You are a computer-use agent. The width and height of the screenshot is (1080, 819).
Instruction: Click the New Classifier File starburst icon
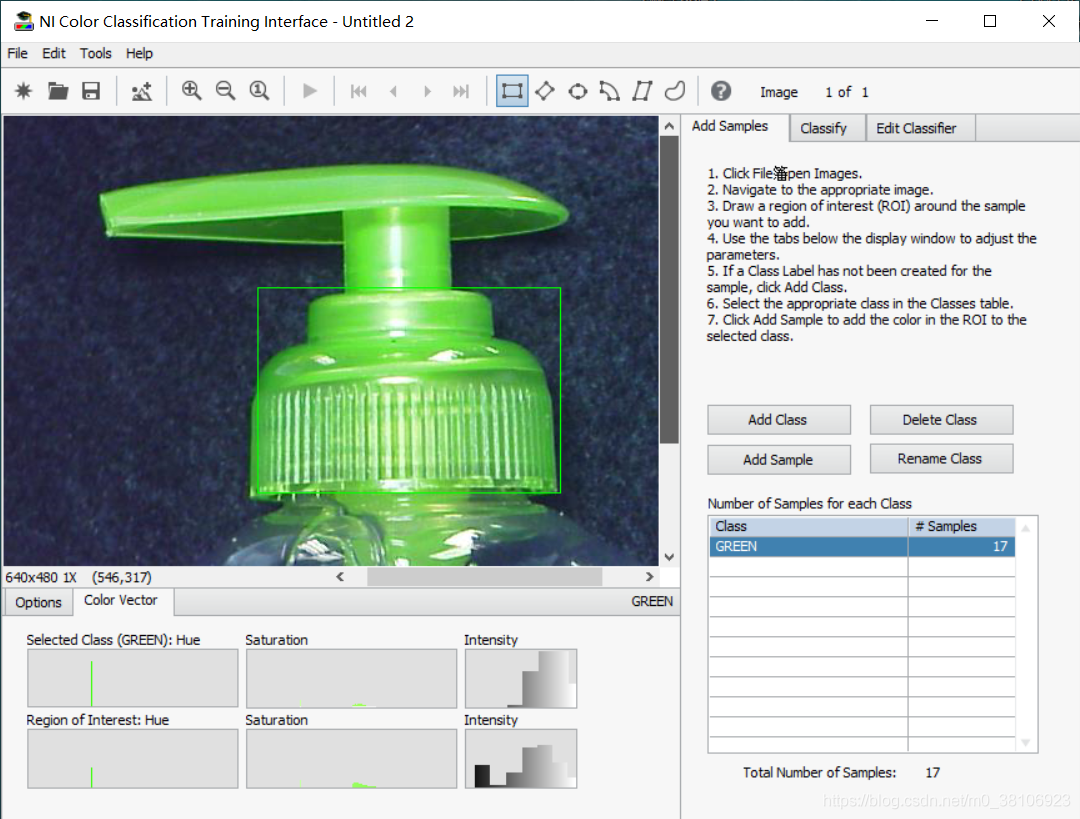pos(23,91)
